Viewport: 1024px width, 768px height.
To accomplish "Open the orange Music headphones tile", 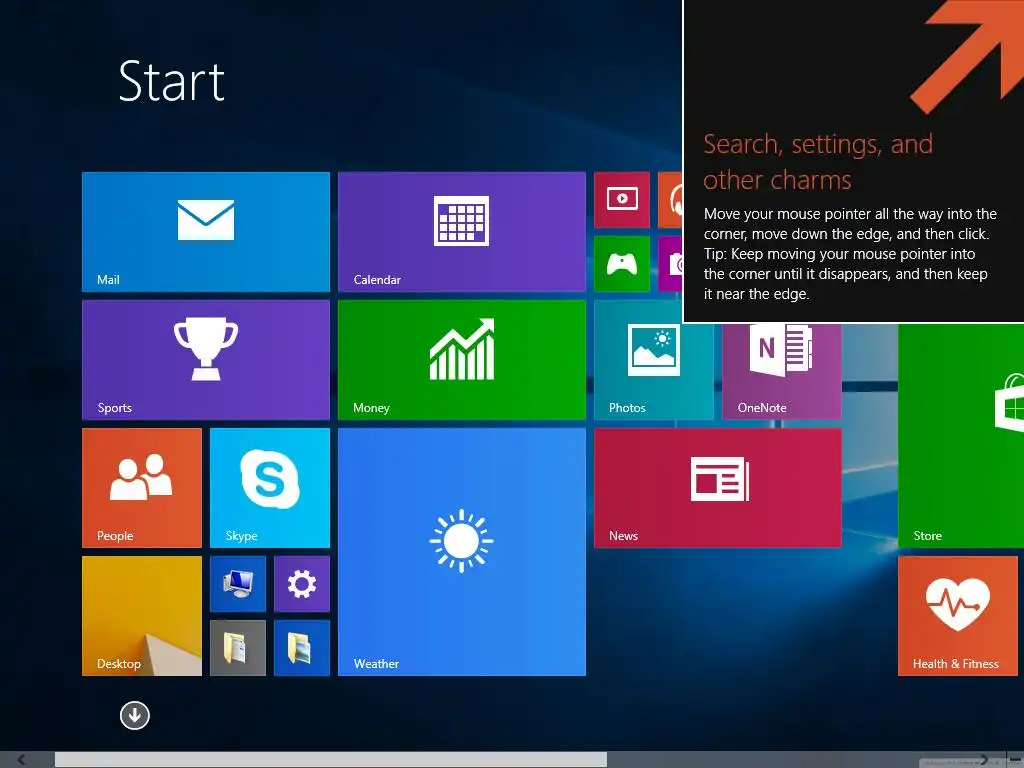I will pos(671,200).
